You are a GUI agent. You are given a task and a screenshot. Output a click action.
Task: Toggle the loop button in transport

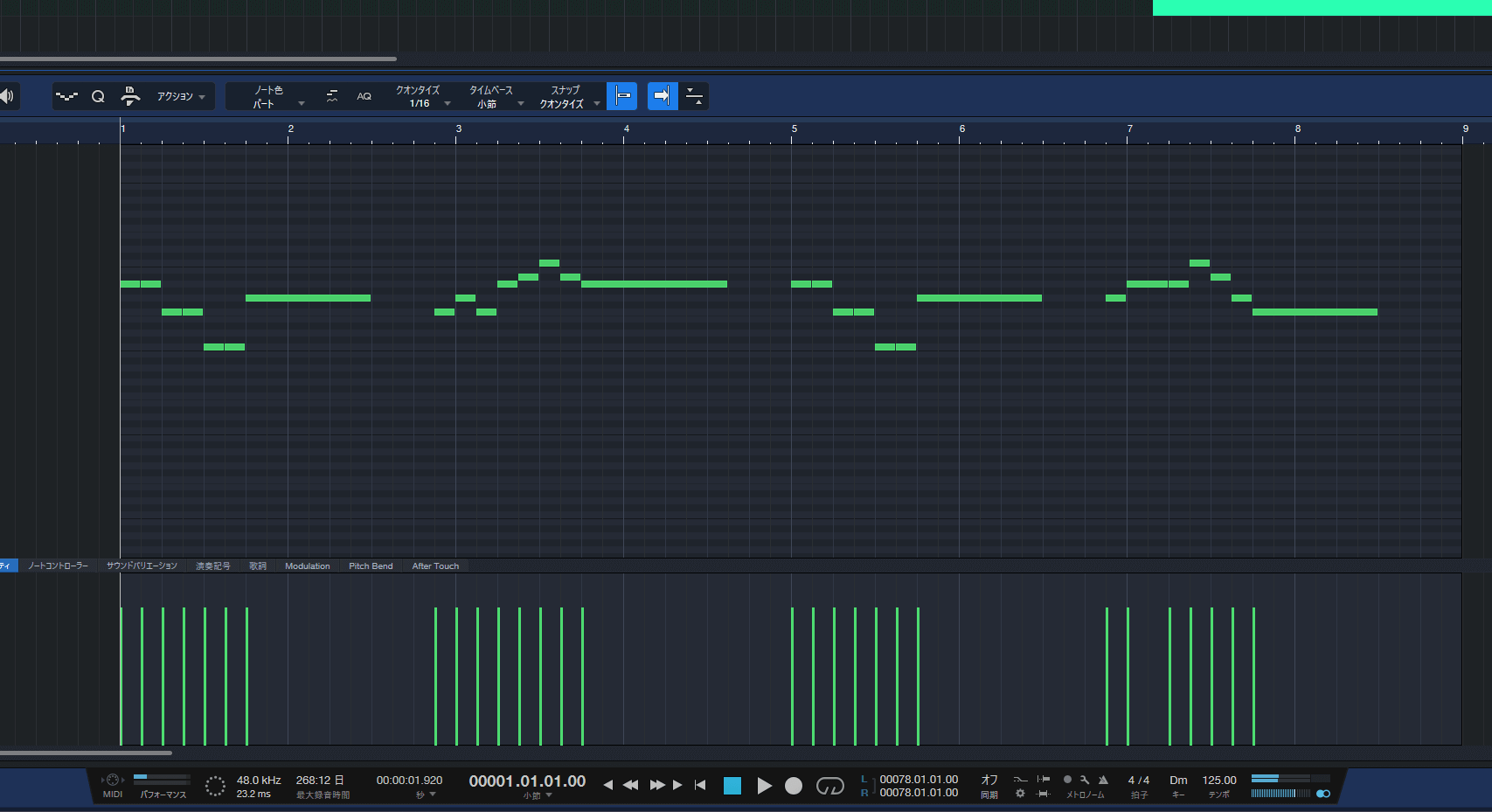830,786
